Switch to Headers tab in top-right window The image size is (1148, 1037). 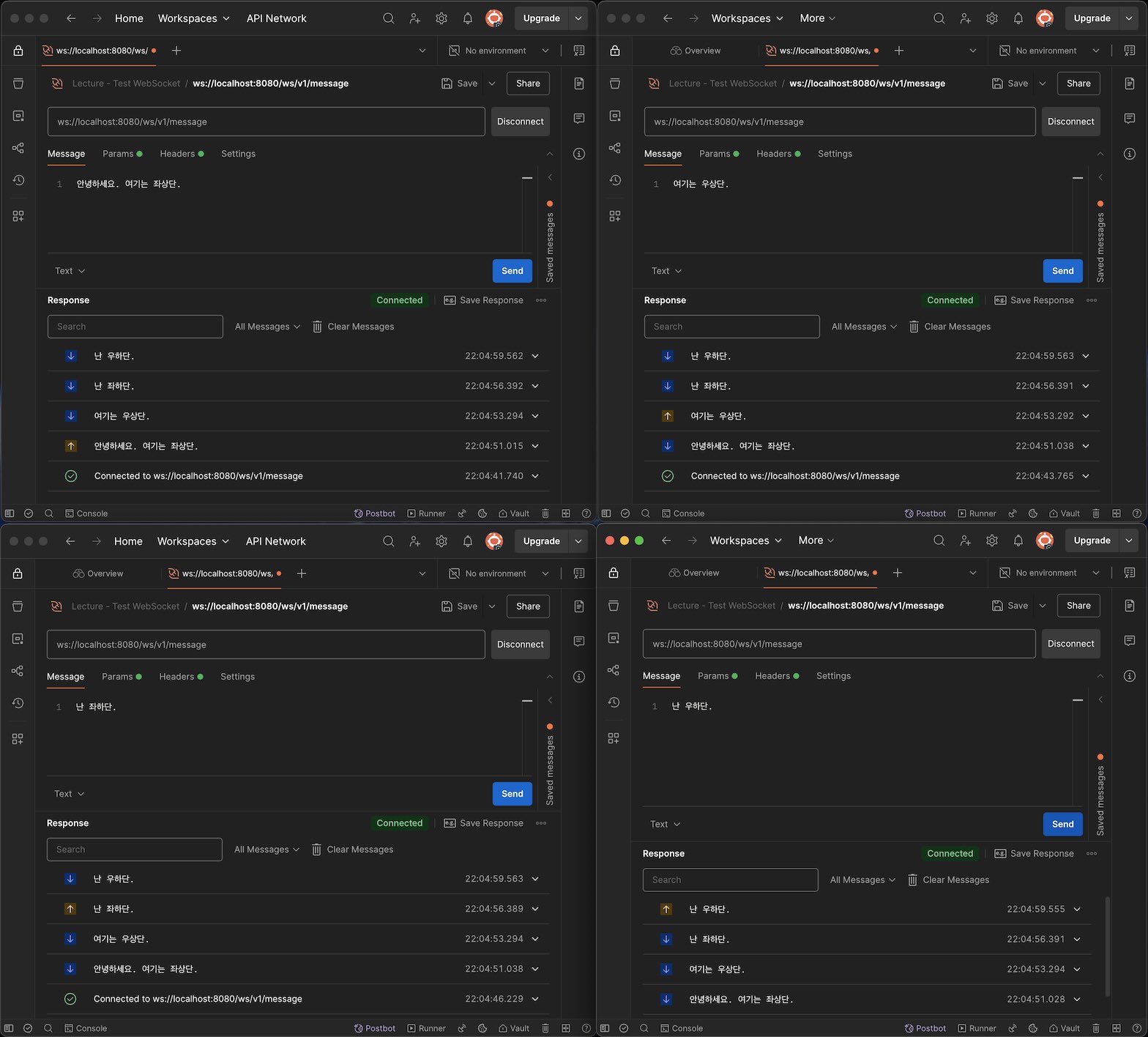[778, 154]
